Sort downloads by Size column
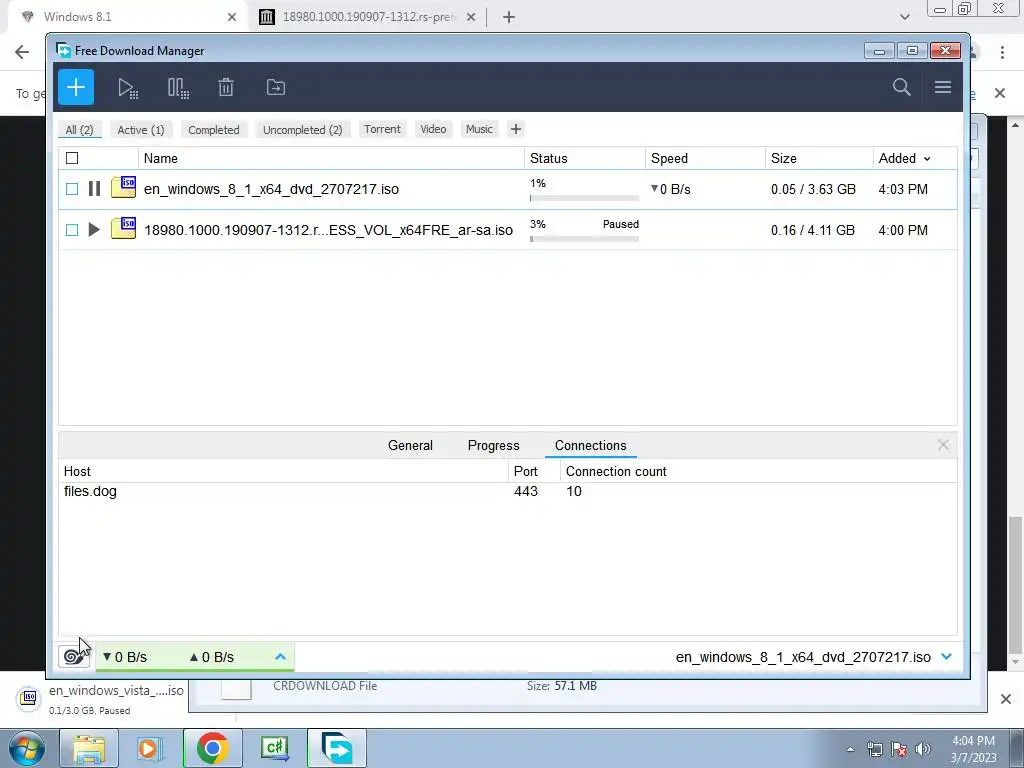1024x768 pixels. coord(818,158)
